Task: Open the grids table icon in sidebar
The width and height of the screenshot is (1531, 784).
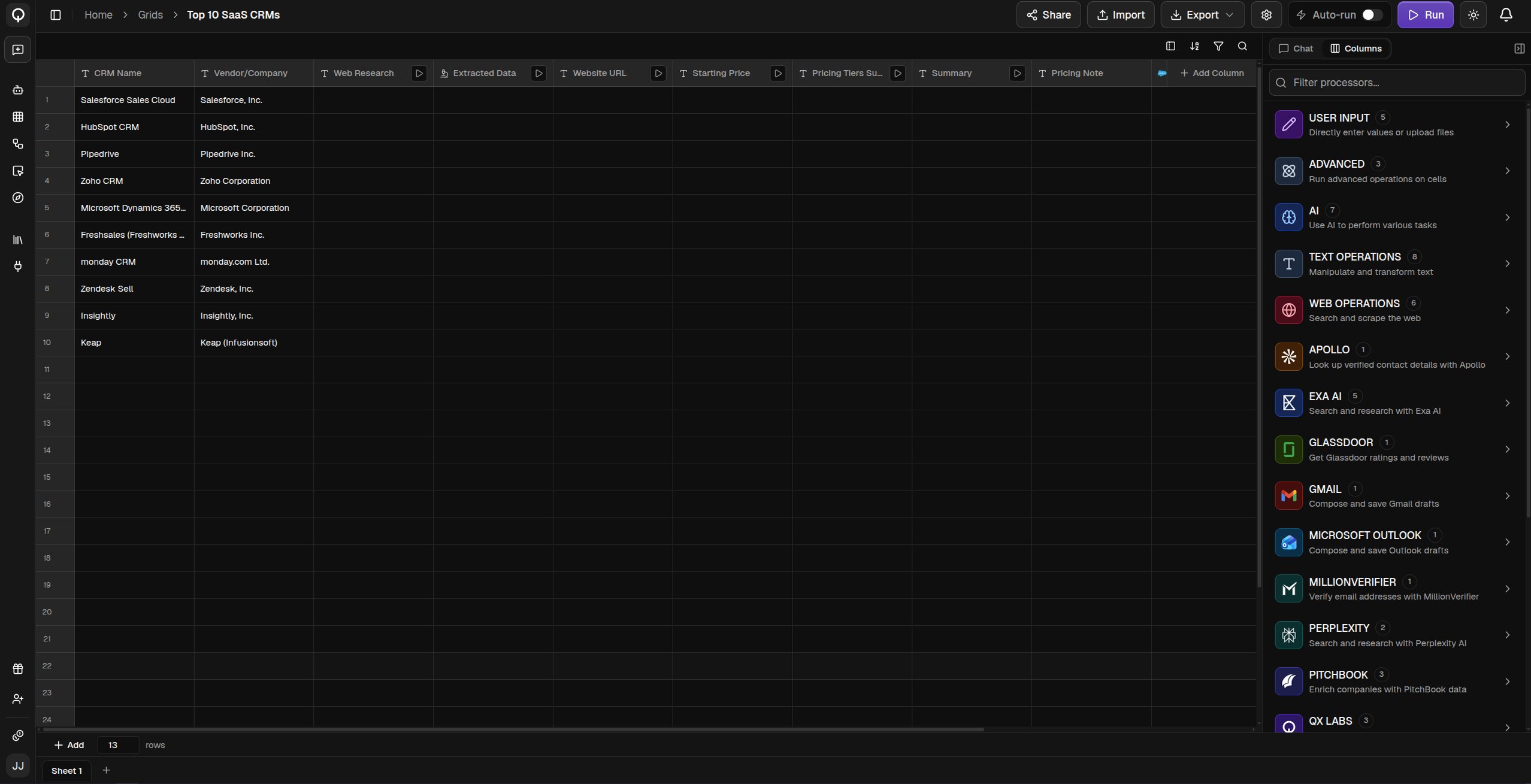Action: (18, 117)
